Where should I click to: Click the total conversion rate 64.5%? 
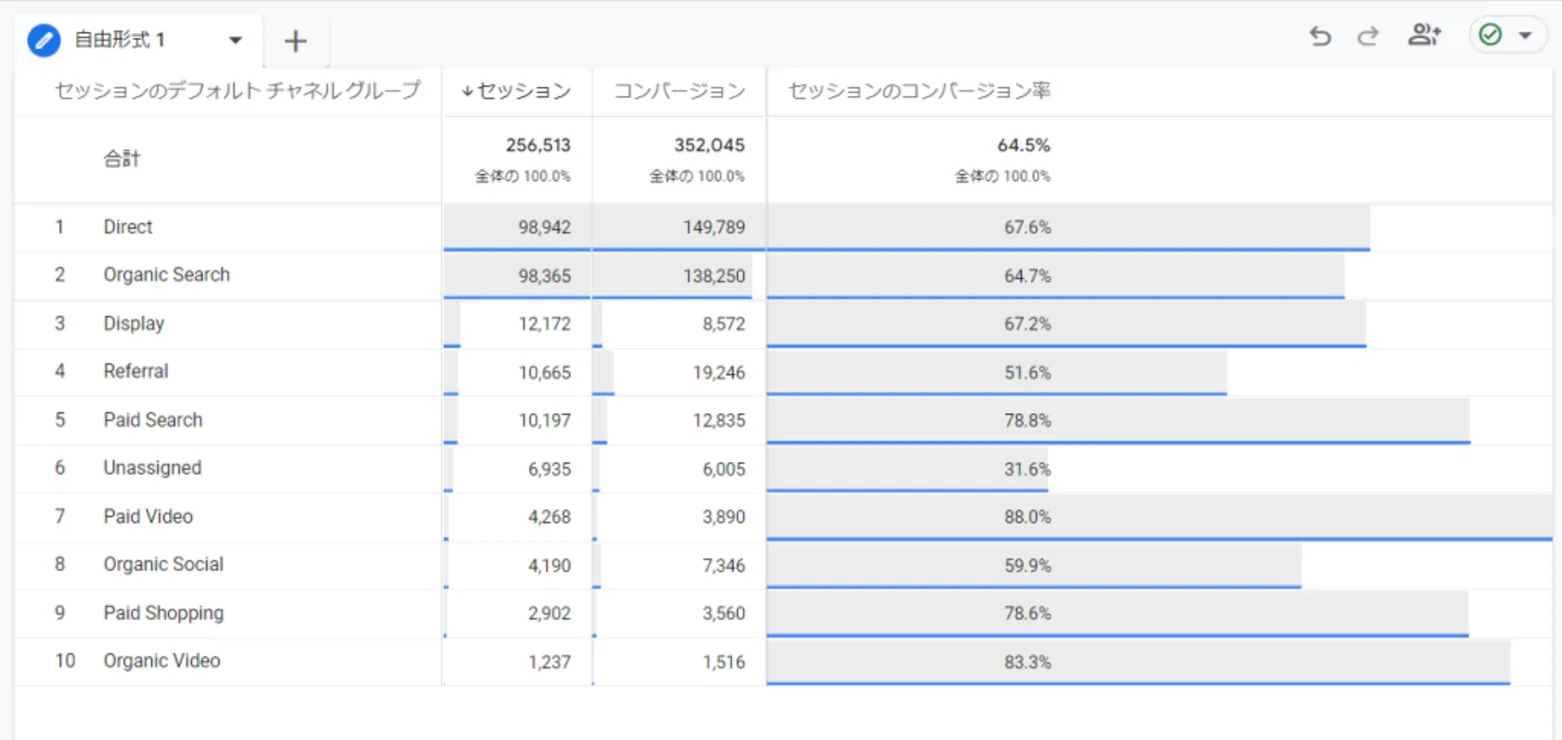[x=1024, y=145]
